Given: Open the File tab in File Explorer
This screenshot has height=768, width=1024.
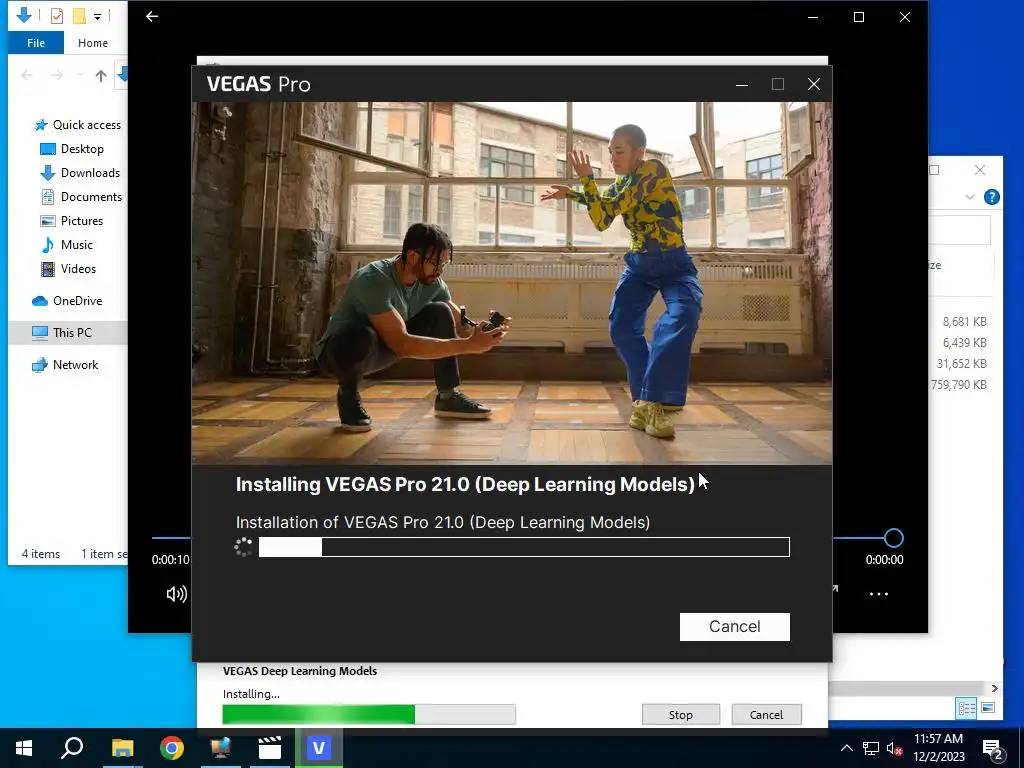Looking at the screenshot, I should pos(36,43).
